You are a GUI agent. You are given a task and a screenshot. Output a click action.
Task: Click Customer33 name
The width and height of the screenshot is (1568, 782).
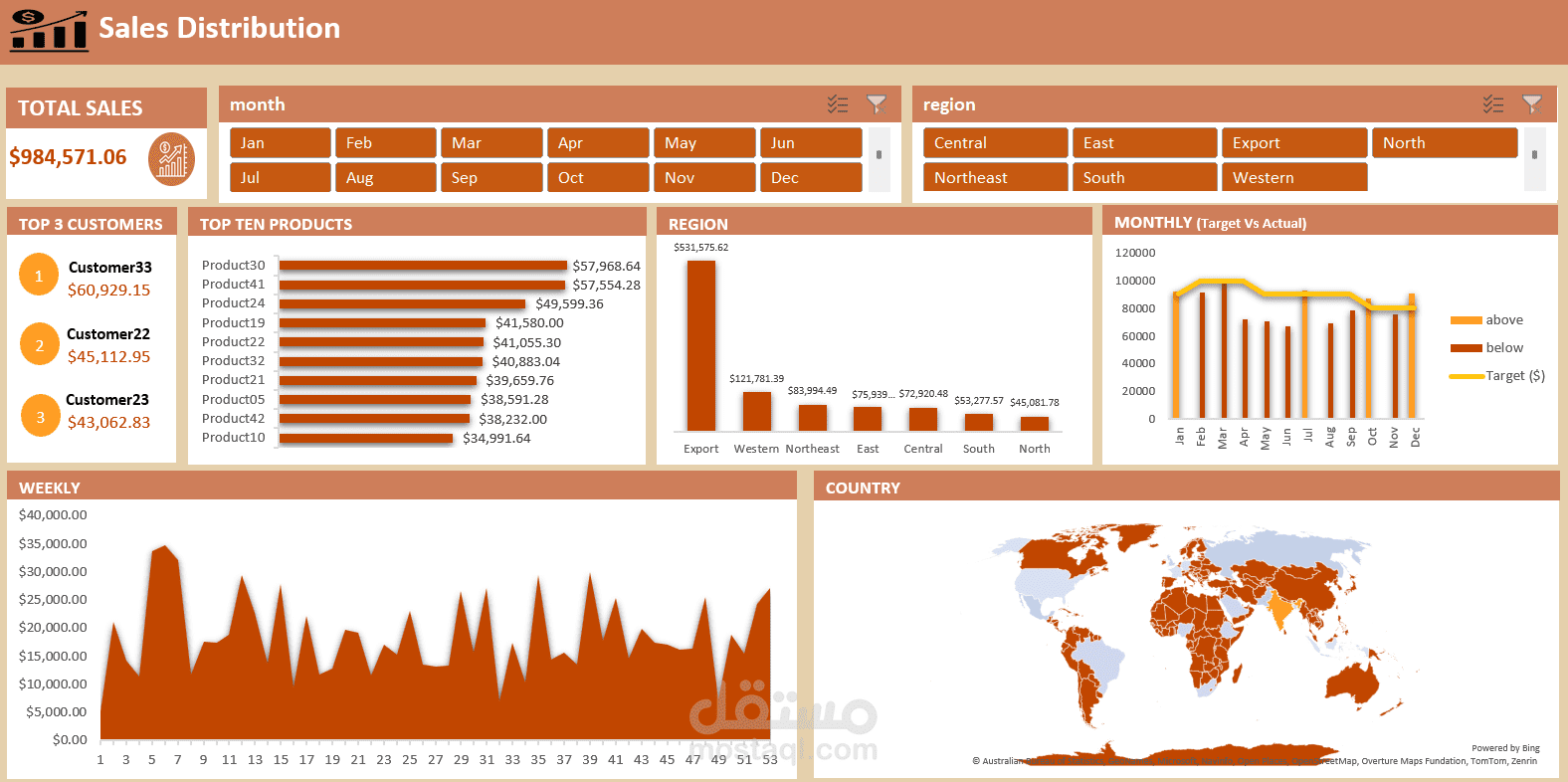110,267
